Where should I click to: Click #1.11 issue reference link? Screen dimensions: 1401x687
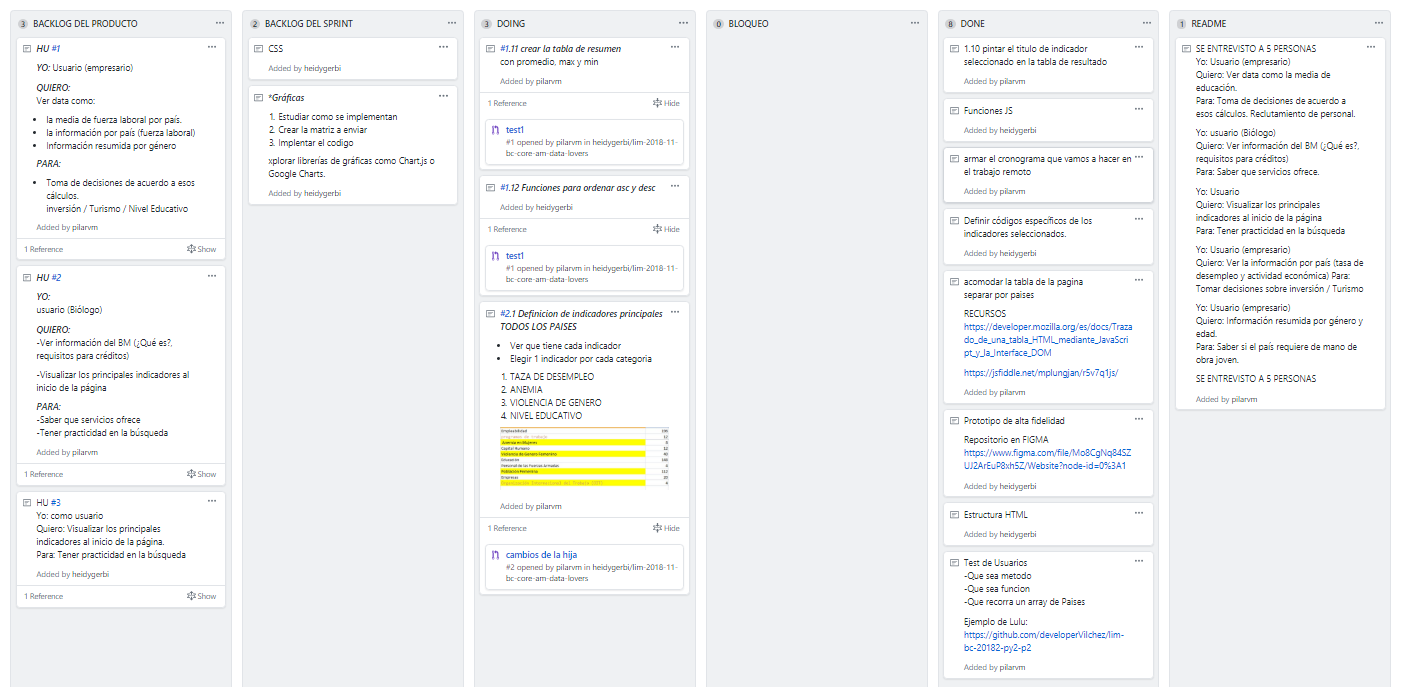[x=510, y=48]
